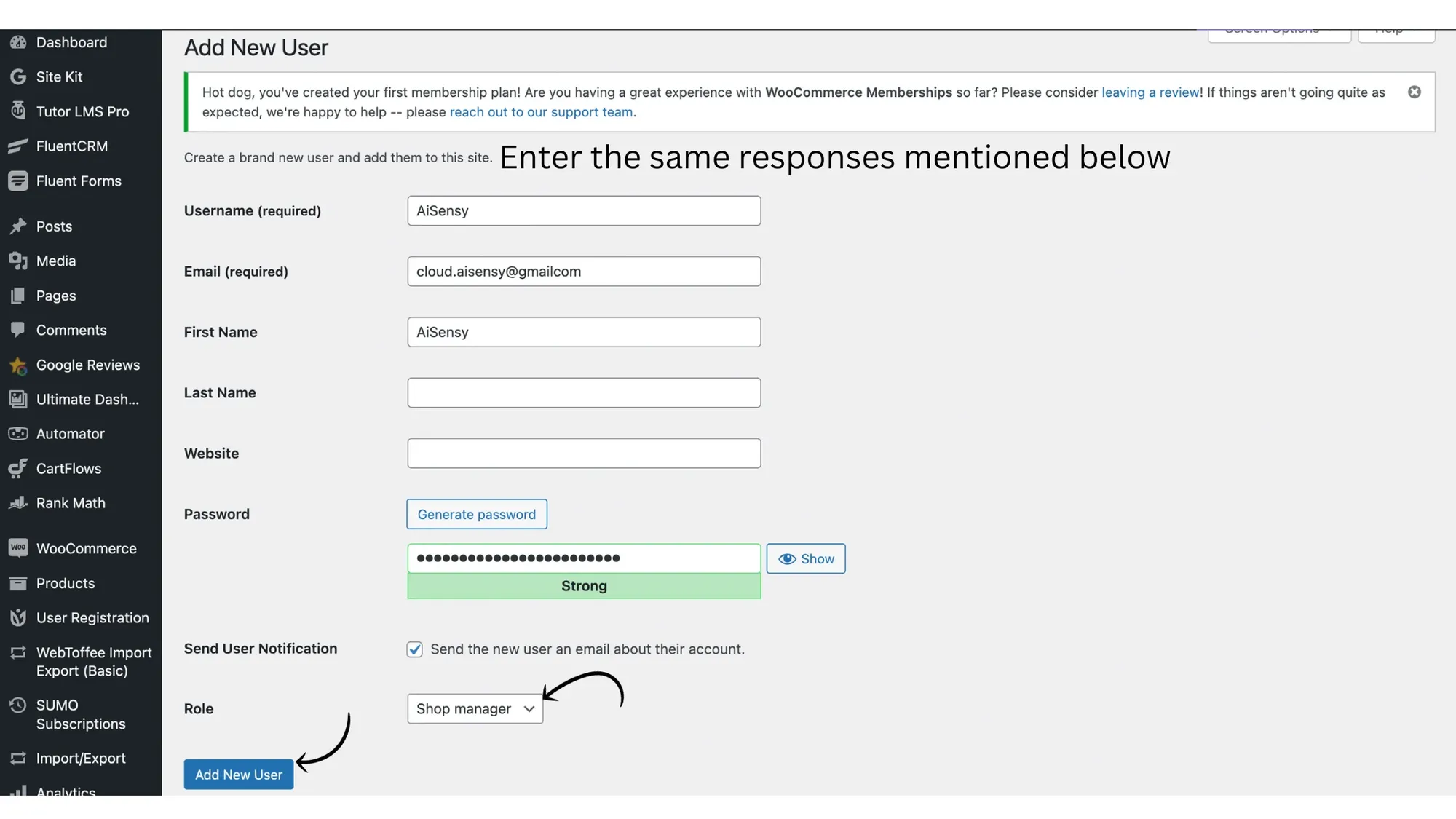Uncheck the Send User Notification checkbox
The width and height of the screenshot is (1456, 819).
tap(414, 649)
